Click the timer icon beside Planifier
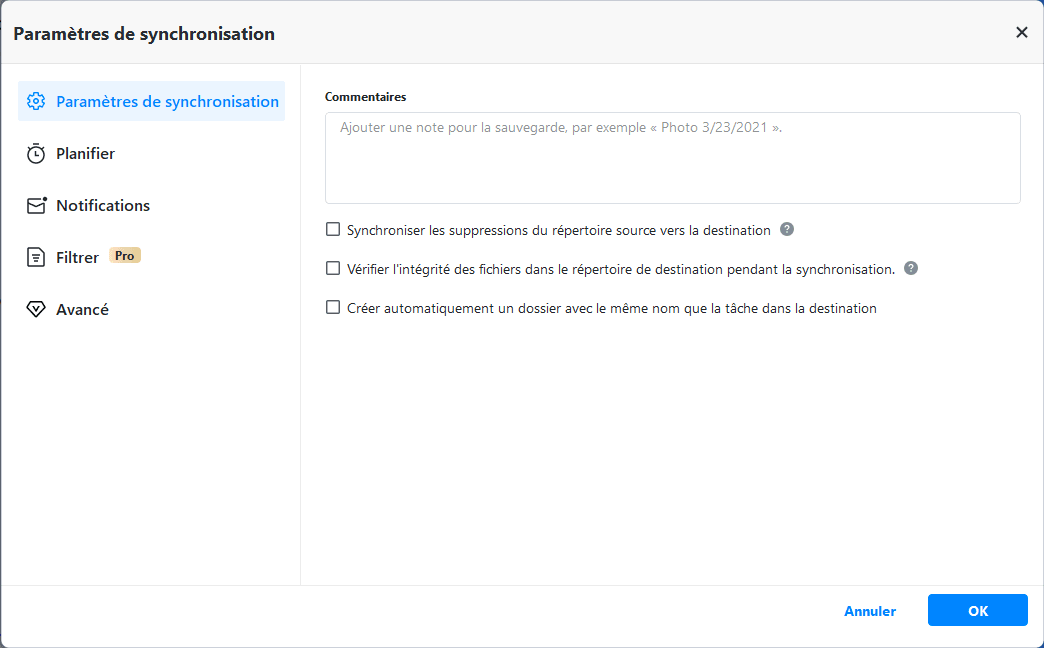The image size is (1044, 648). pos(36,154)
